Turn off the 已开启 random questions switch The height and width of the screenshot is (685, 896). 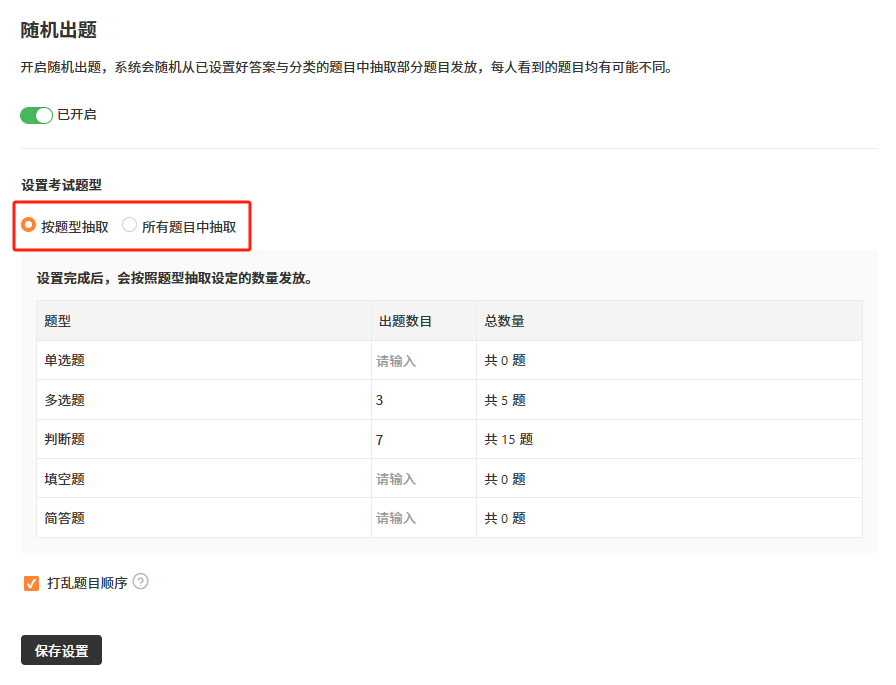[37, 115]
